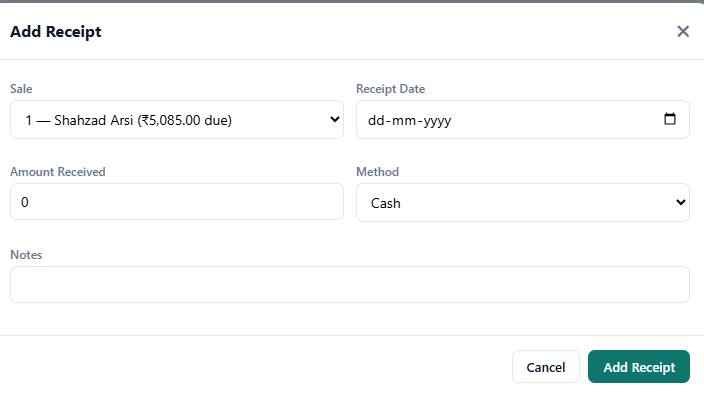Click the Sale field label
This screenshot has width=704, height=394.
(x=21, y=89)
